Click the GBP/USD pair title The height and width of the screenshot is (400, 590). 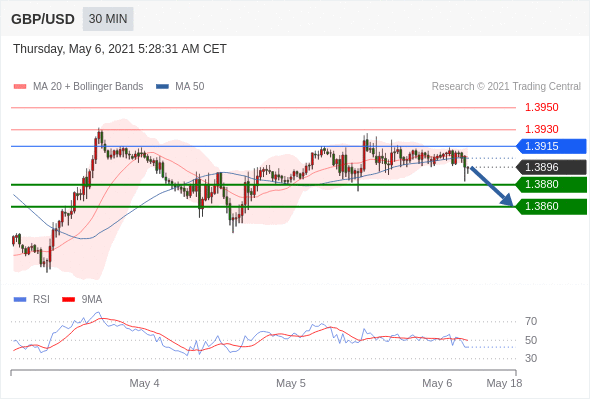pyautogui.click(x=43, y=19)
